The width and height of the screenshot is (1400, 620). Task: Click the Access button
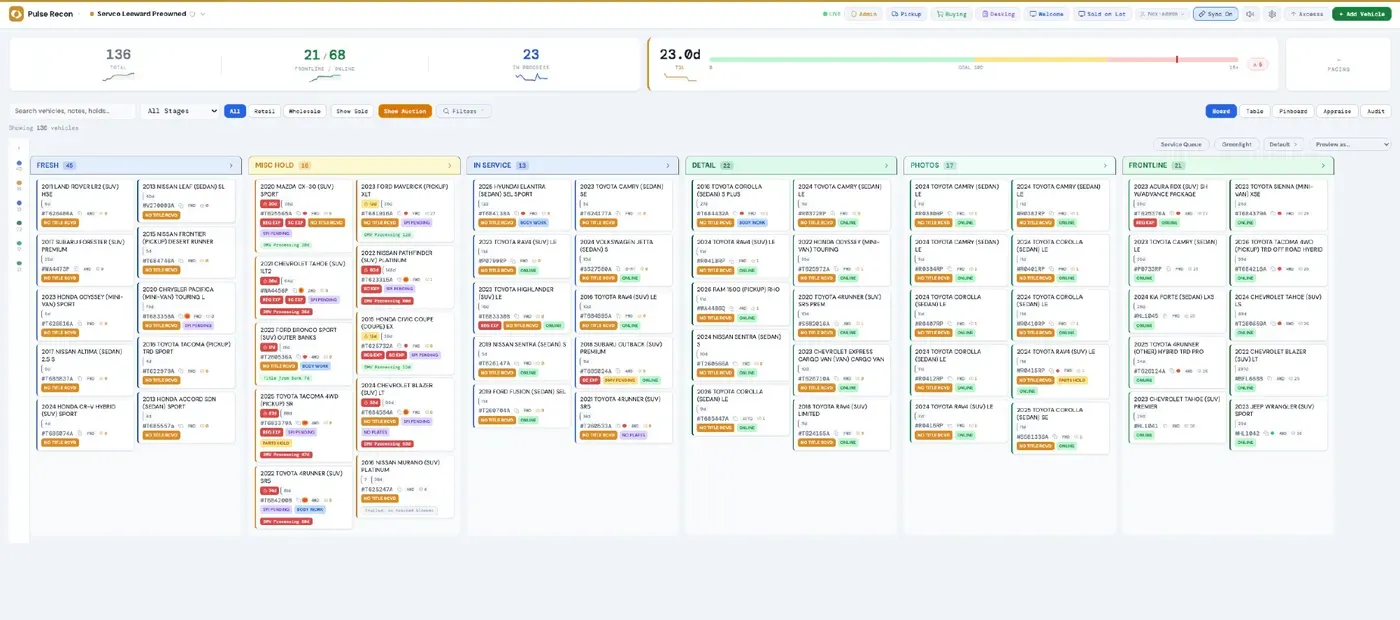click(1306, 14)
